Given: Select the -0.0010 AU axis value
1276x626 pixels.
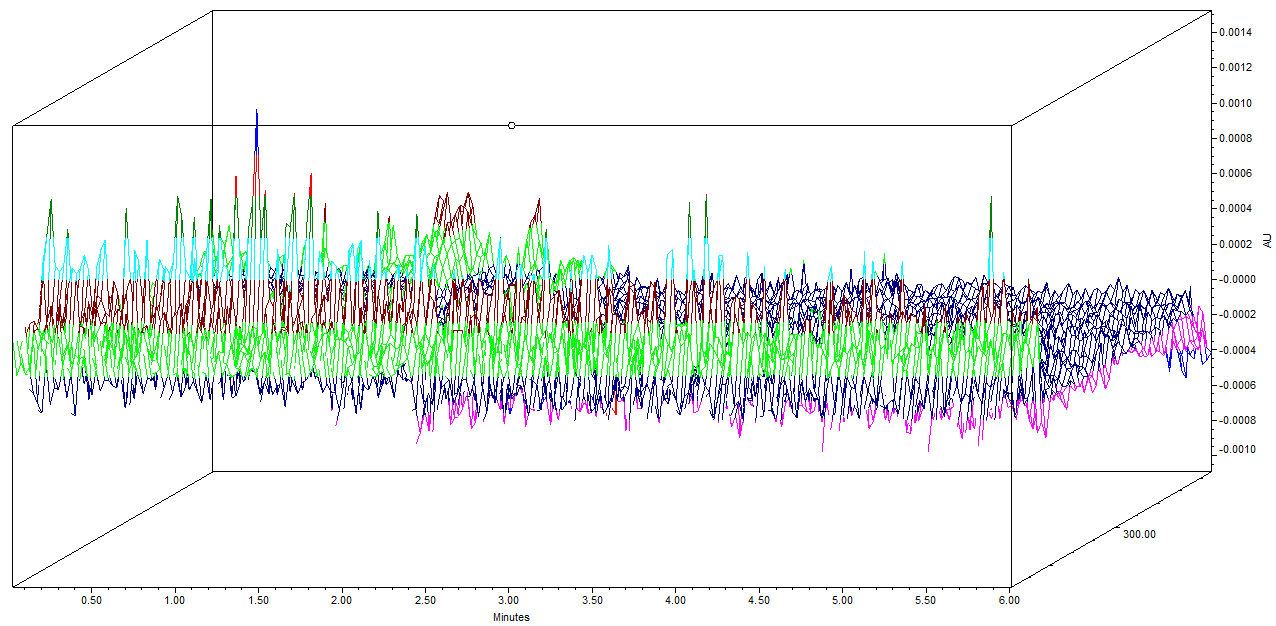Looking at the screenshot, I should point(1232,449).
